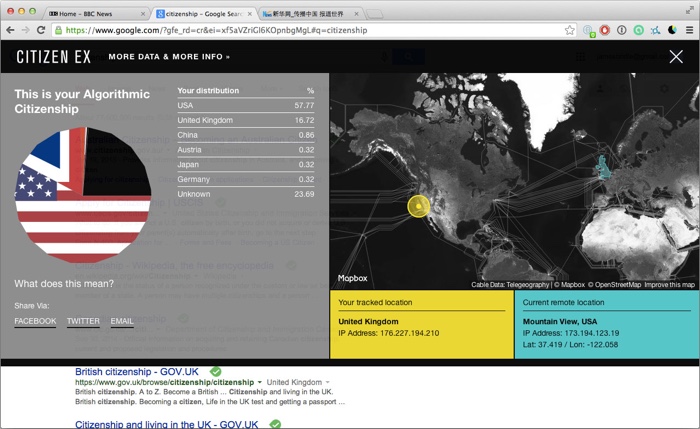
Task: Click the Citizen Ex pie-chart extension icon
Action: (x=672, y=30)
